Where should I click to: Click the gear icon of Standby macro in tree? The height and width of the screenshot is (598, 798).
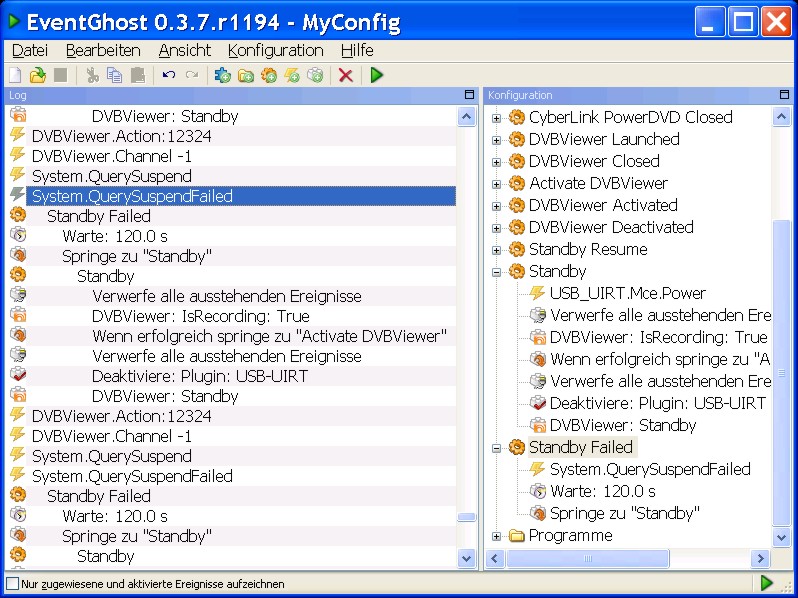[x=517, y=271]
